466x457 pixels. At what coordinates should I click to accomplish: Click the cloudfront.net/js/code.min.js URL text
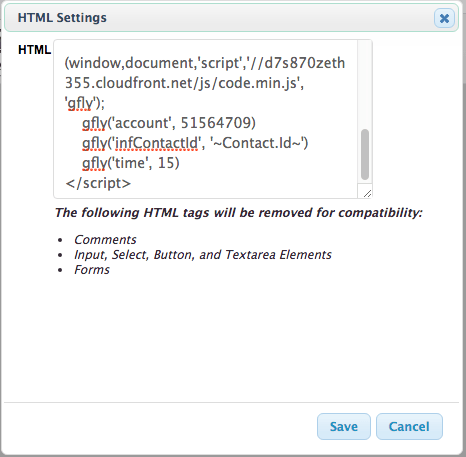184,83
